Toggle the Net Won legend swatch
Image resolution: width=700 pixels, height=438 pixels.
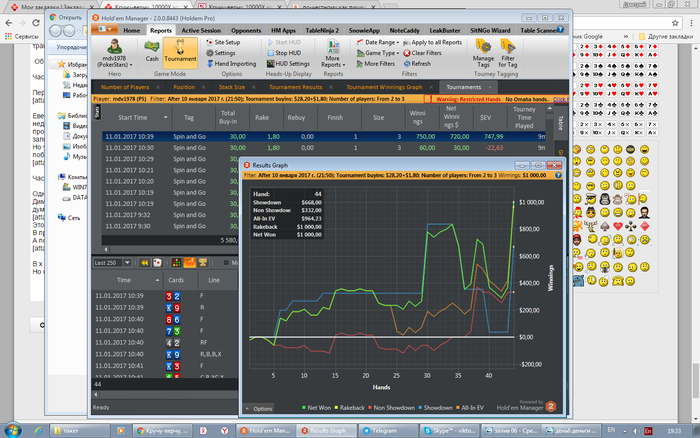tap(304, 408)
